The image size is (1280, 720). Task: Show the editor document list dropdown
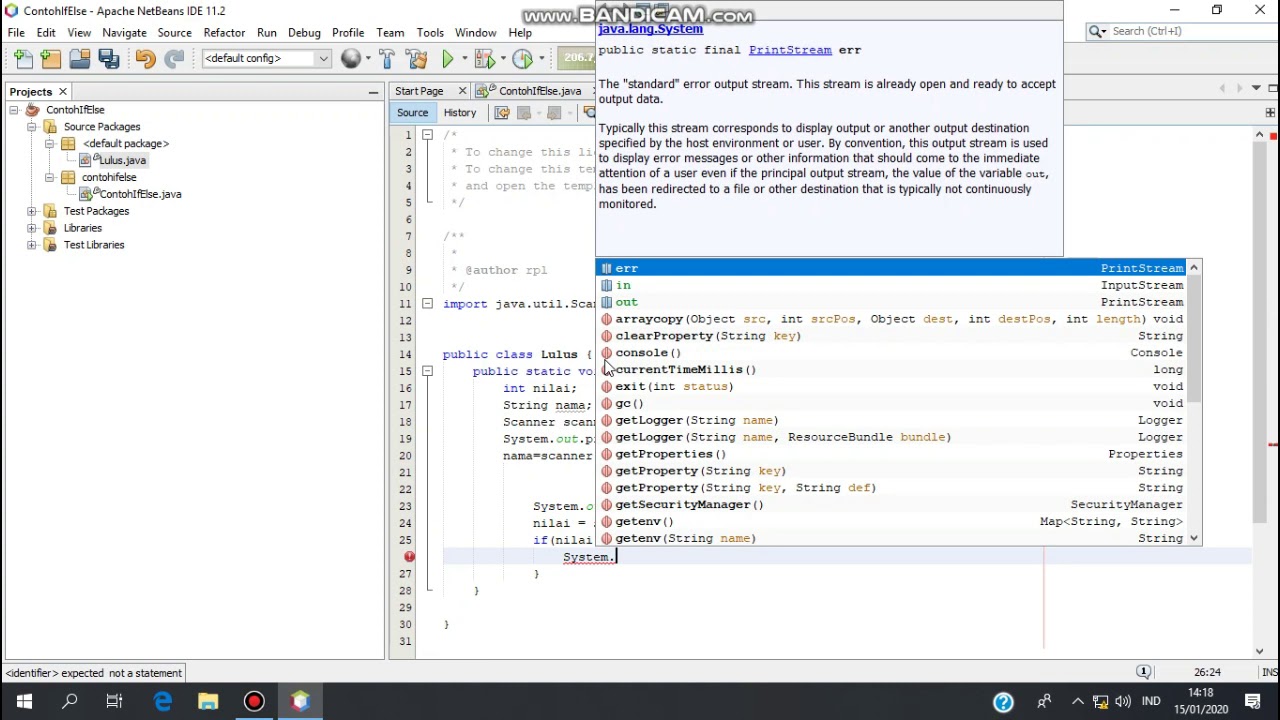pos(1256,89)
